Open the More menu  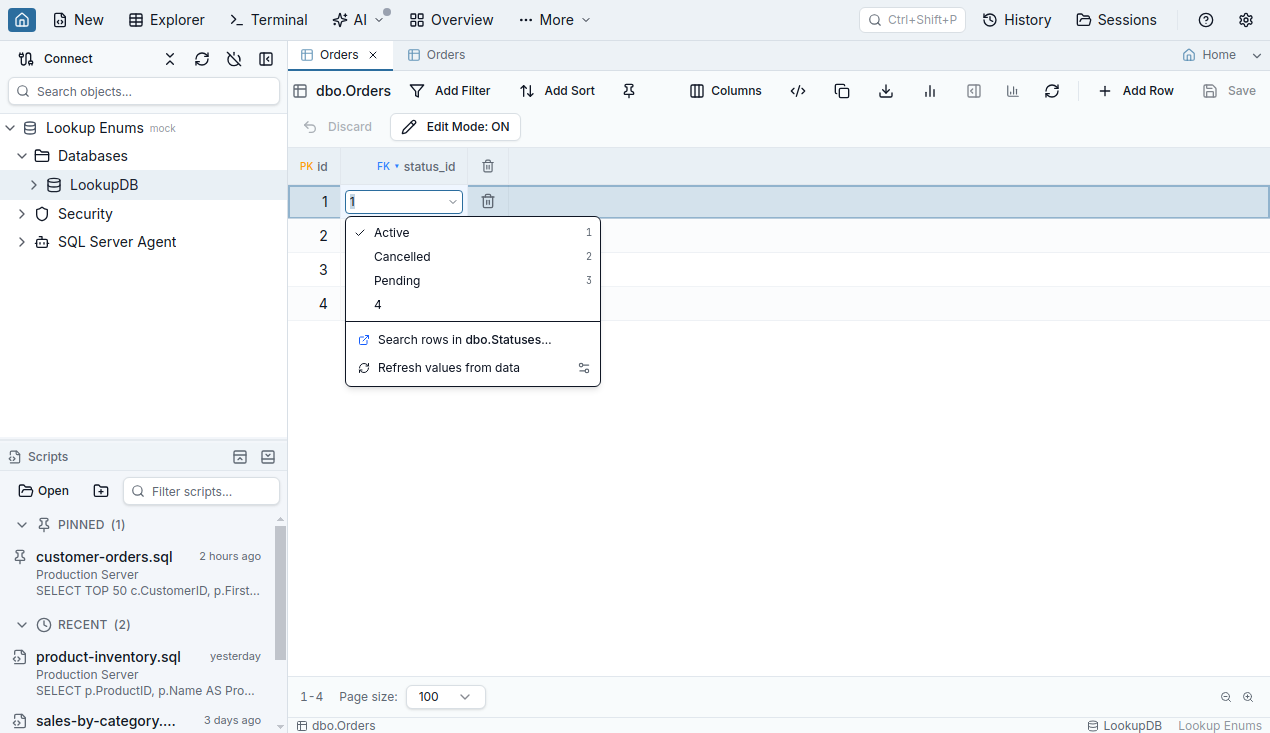555,20
